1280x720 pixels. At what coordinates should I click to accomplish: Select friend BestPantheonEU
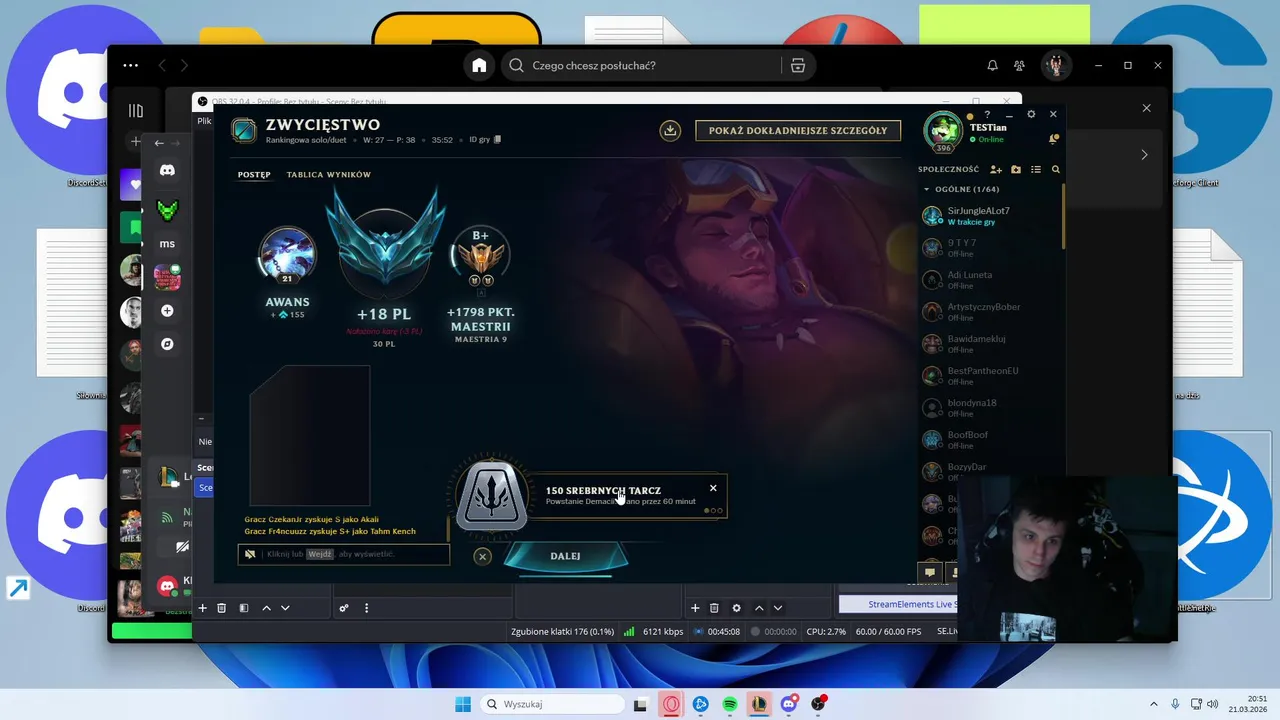point(990,375)
